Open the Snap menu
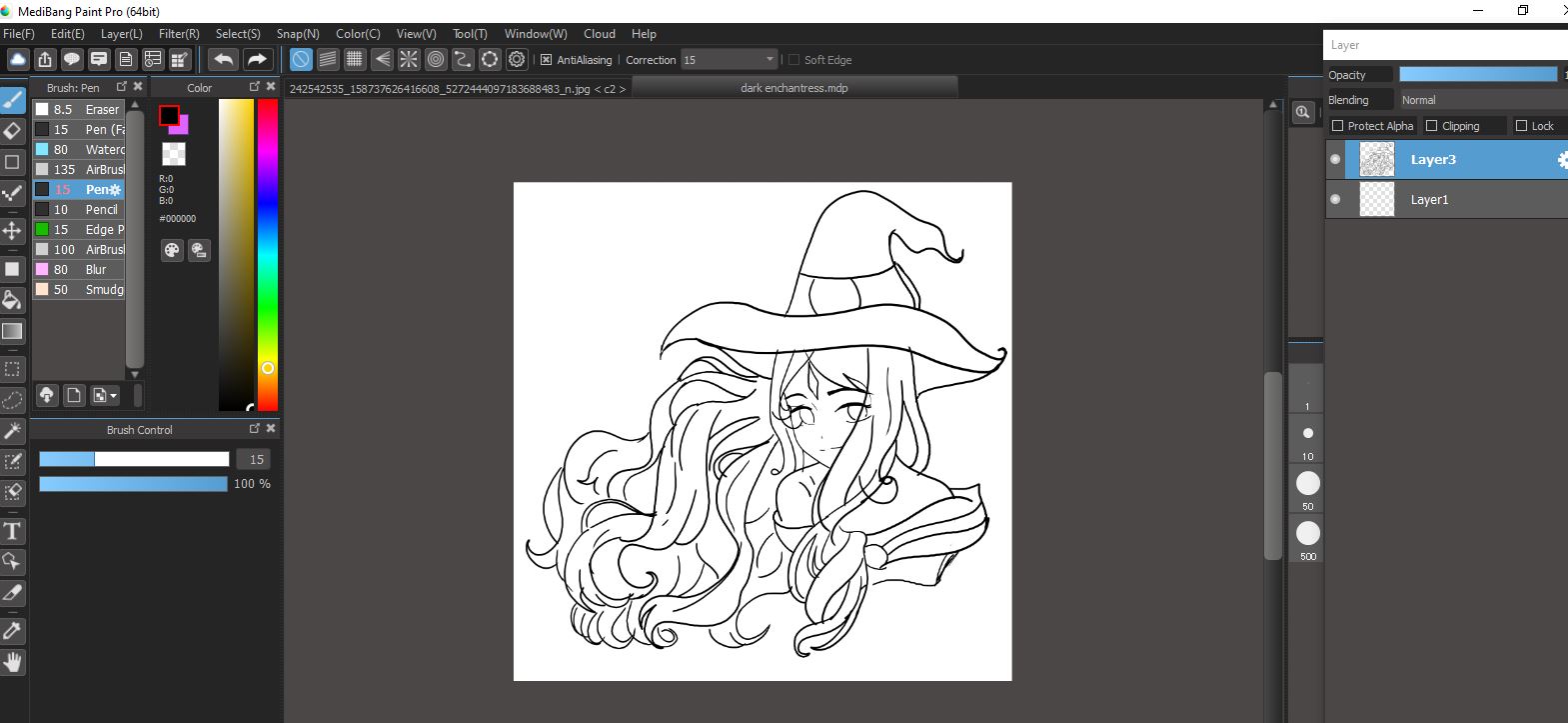The height and width of the screenshot is (723, 1568). pyautogui.click(x=298, y=34)
